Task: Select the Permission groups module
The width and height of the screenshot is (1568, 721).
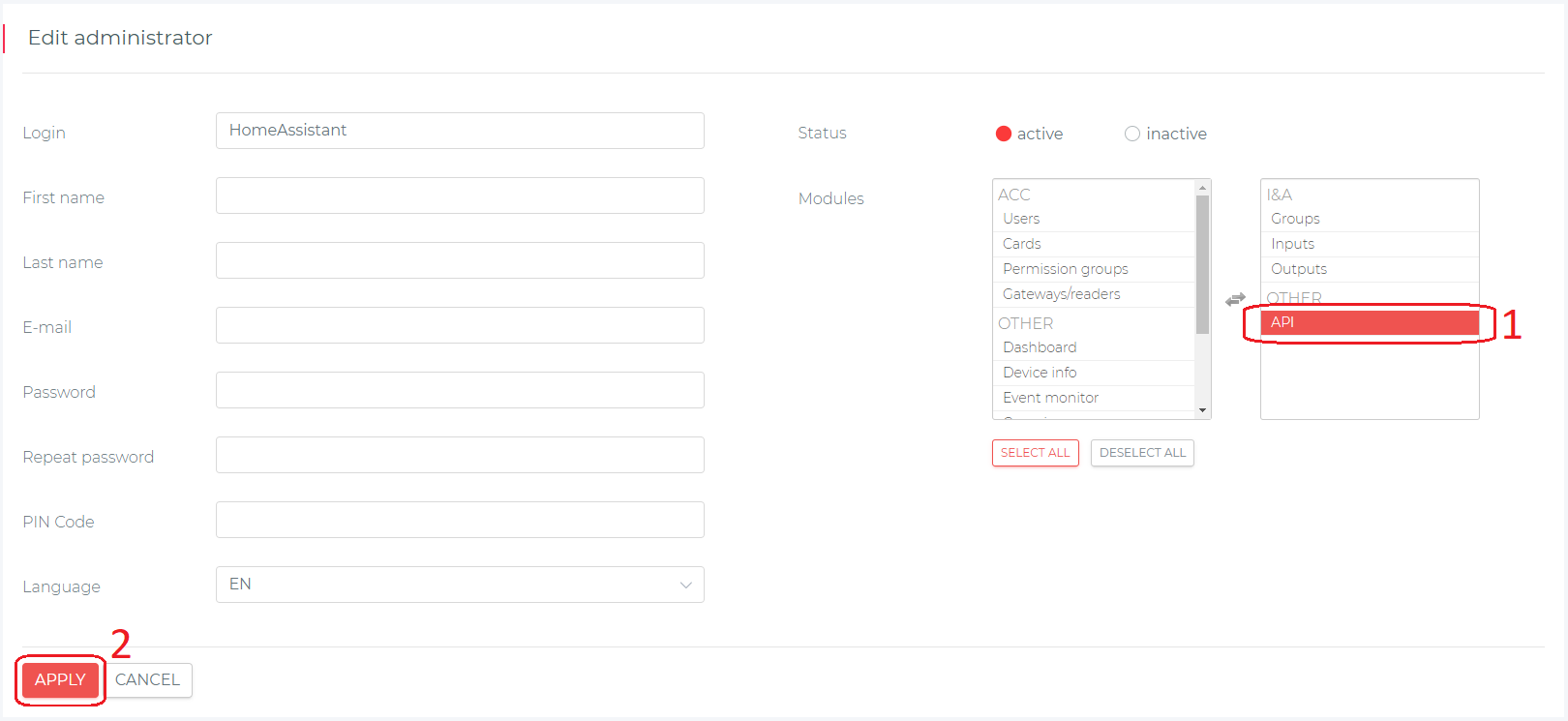Action: [1065, 269]
